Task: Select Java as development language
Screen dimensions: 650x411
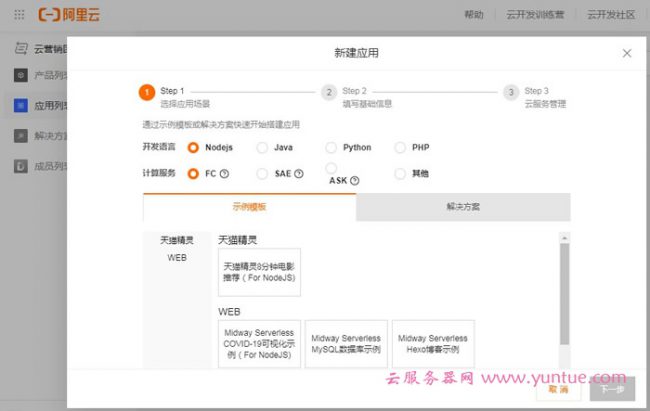Action: (x=262, y=147)
